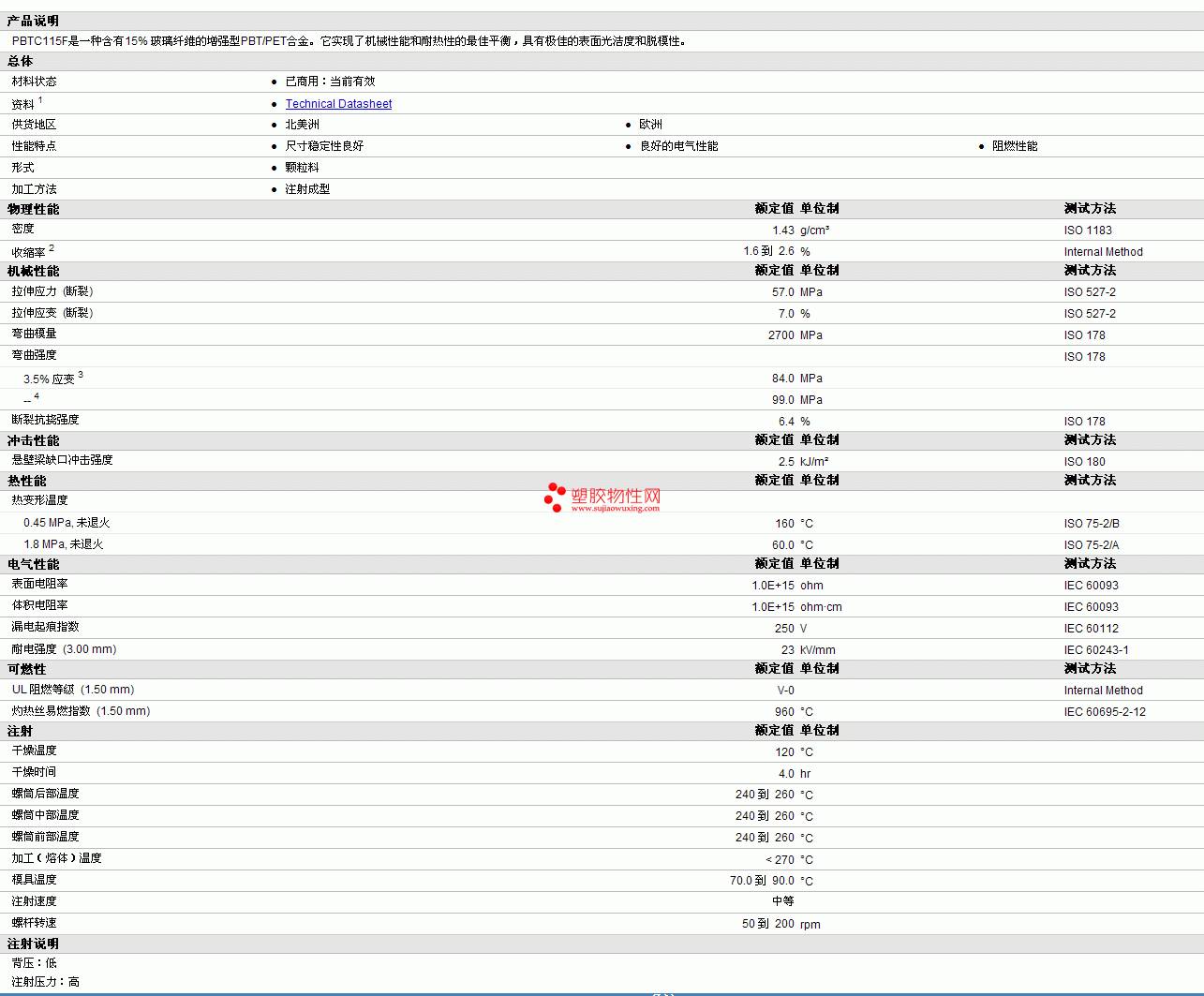Click the 悬壁梁缺口冲击强度 label
This screenshot has height=996, width=1204.
[x=62, y=460]
